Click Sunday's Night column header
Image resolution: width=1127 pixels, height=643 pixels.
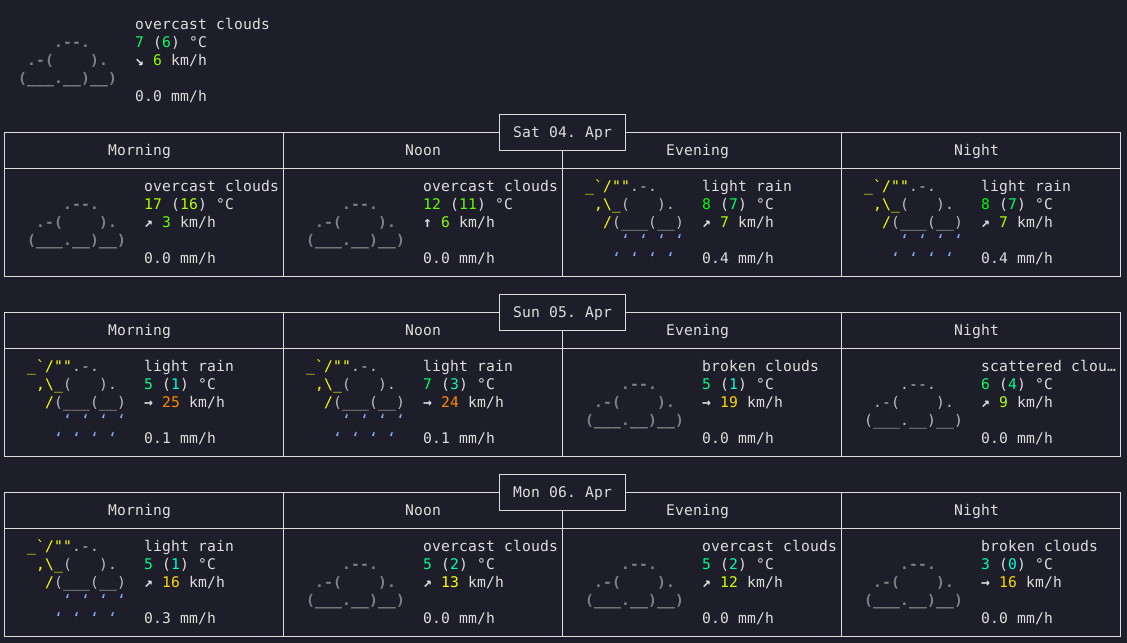point(976,330)
